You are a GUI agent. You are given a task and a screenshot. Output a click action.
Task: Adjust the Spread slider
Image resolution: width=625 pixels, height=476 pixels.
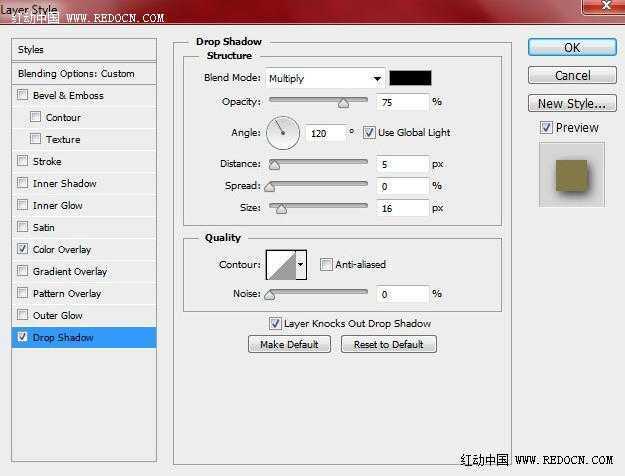[270, 186]
